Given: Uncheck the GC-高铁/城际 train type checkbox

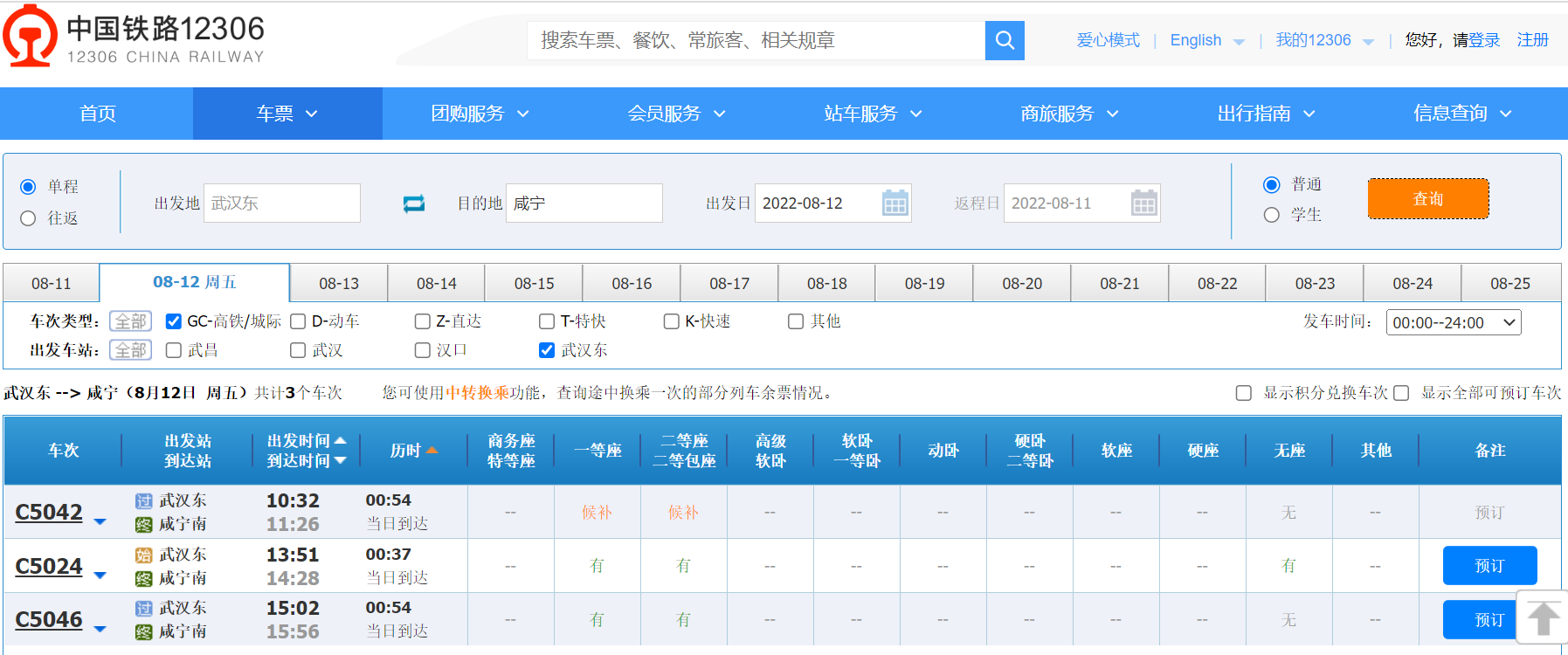Looking at the screenshot, I should click(x=174, y=321).
